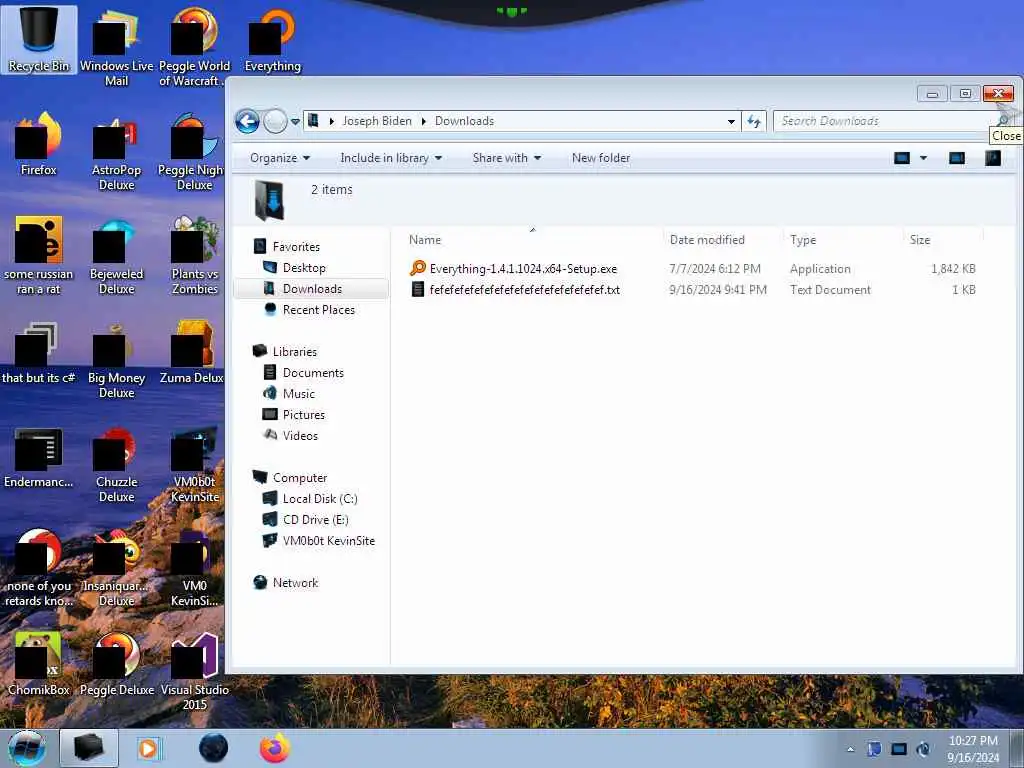This screenshot has width=1024, height=768.
Task: Click the Explorer forward arrow button
Action: 275,121
